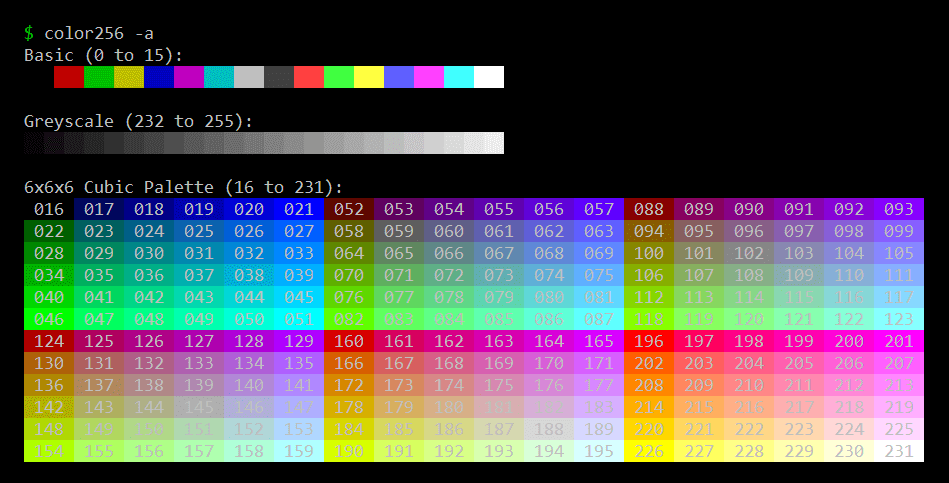This screenshot has height=483, width=949.
Task: Click the dark red swatch in Basic row
Action: pos(69,77)
